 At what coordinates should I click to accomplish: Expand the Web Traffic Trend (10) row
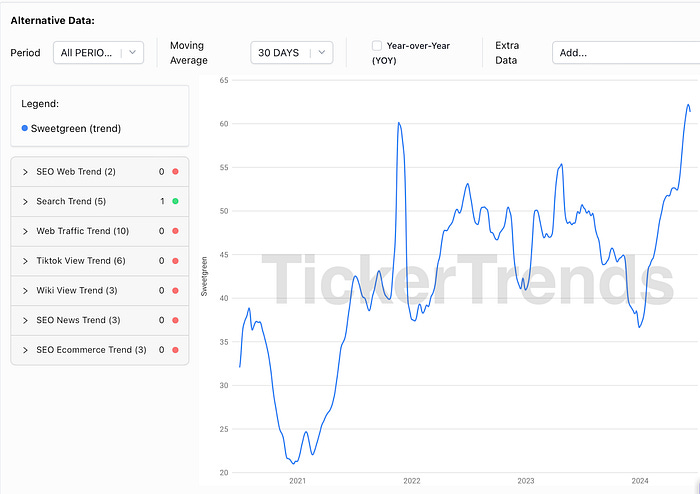pos(100,231)
